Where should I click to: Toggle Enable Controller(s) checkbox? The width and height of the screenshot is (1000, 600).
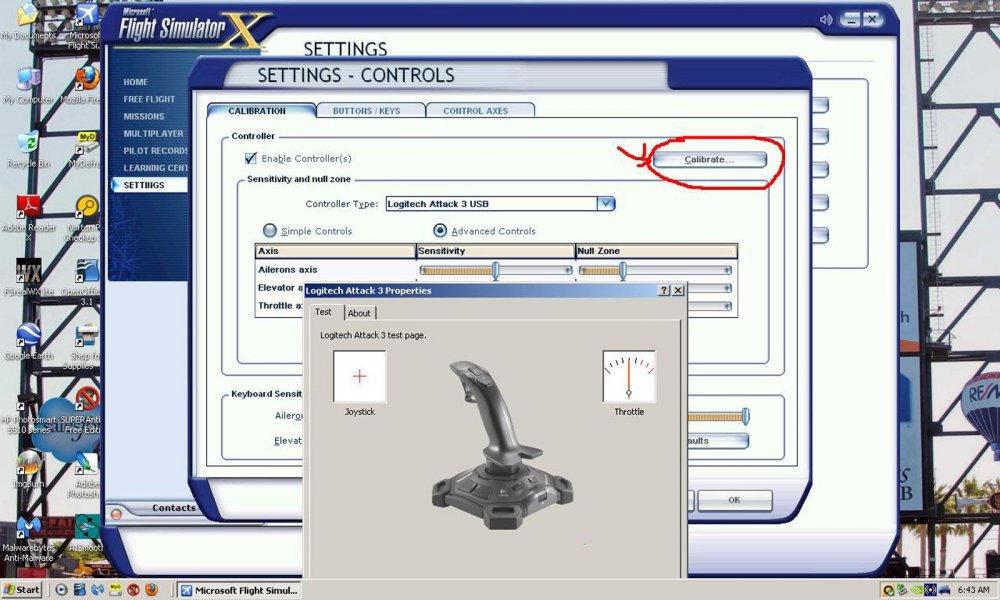251,158
